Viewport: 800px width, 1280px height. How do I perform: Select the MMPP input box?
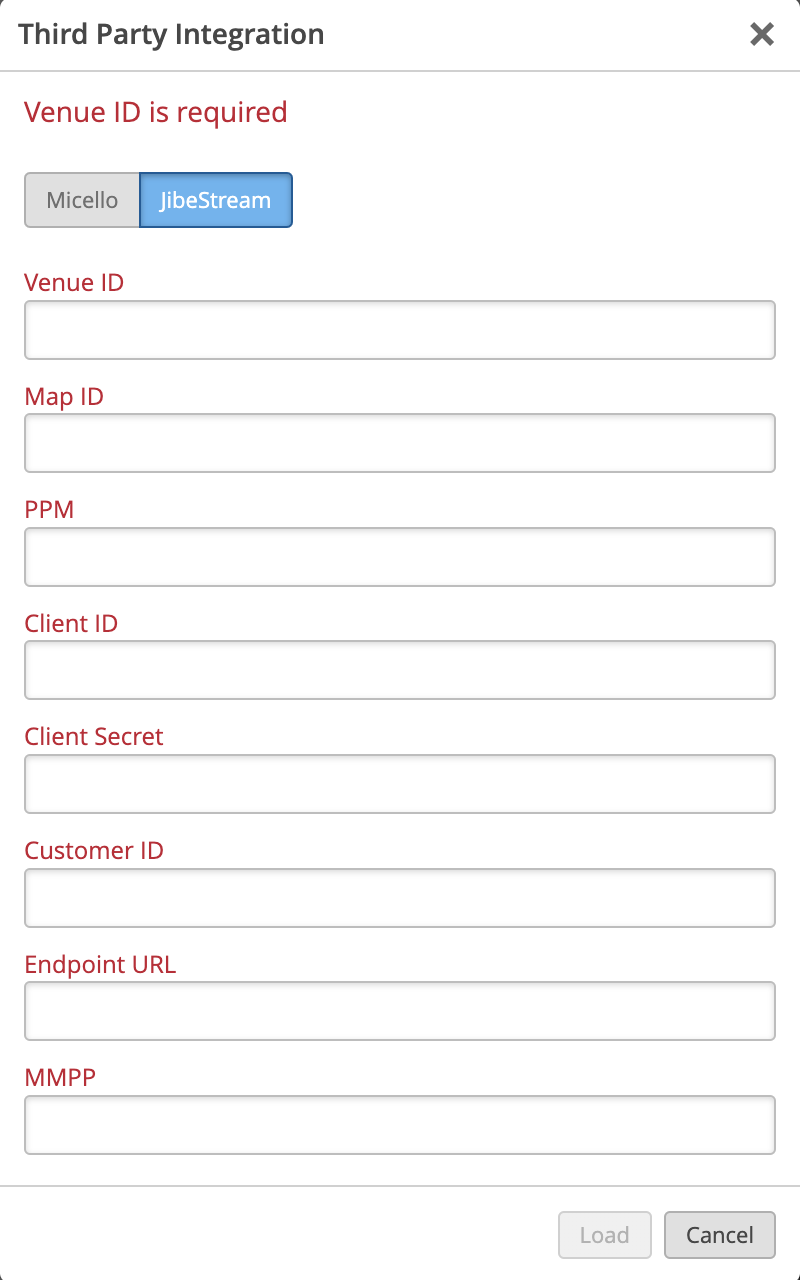(x=400, y=1125)
